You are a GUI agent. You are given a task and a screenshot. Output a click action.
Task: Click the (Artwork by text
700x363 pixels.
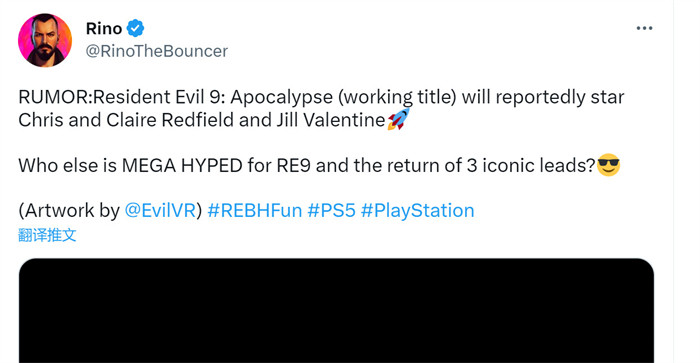pos(69,210)
